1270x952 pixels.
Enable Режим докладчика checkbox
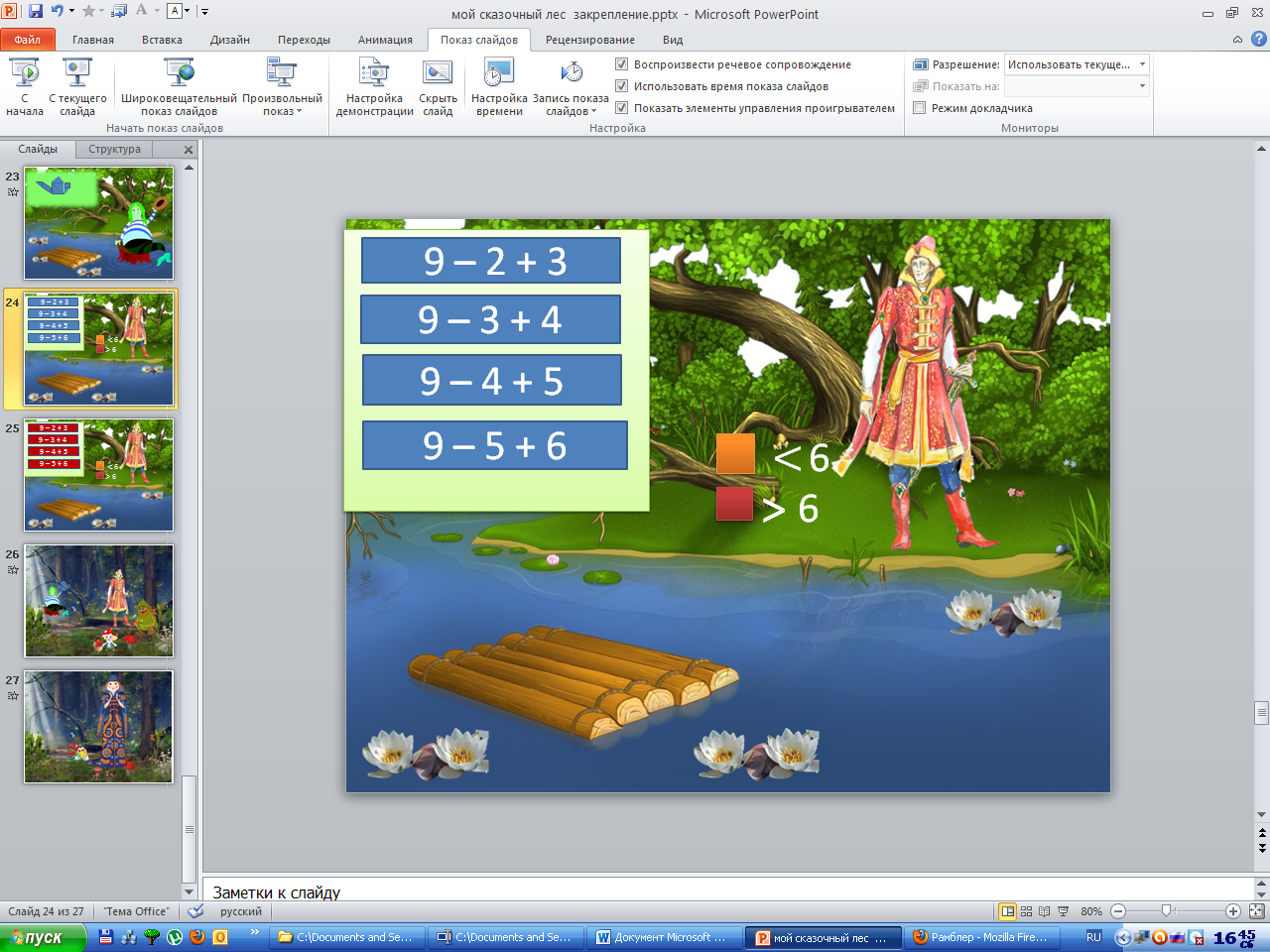920,108
